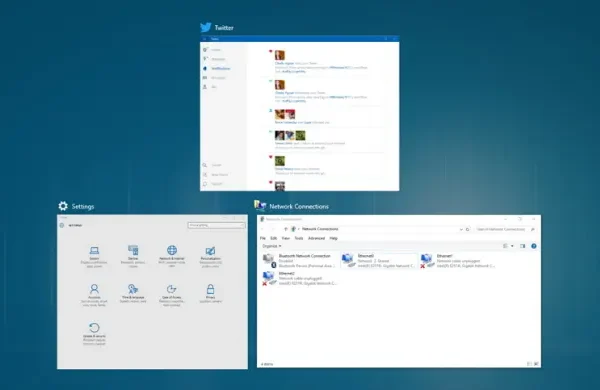
Task: Click Settings thumbnail title text
Action: point(83,207)
